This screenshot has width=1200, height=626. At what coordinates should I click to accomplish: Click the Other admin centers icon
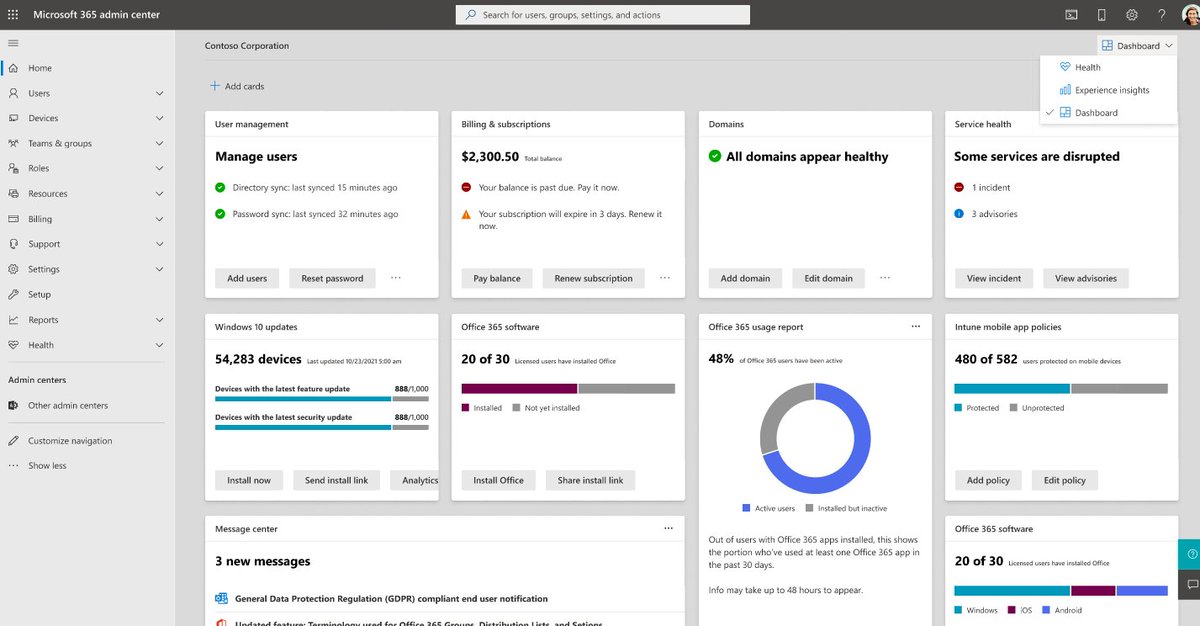click(x=13, y=405)
